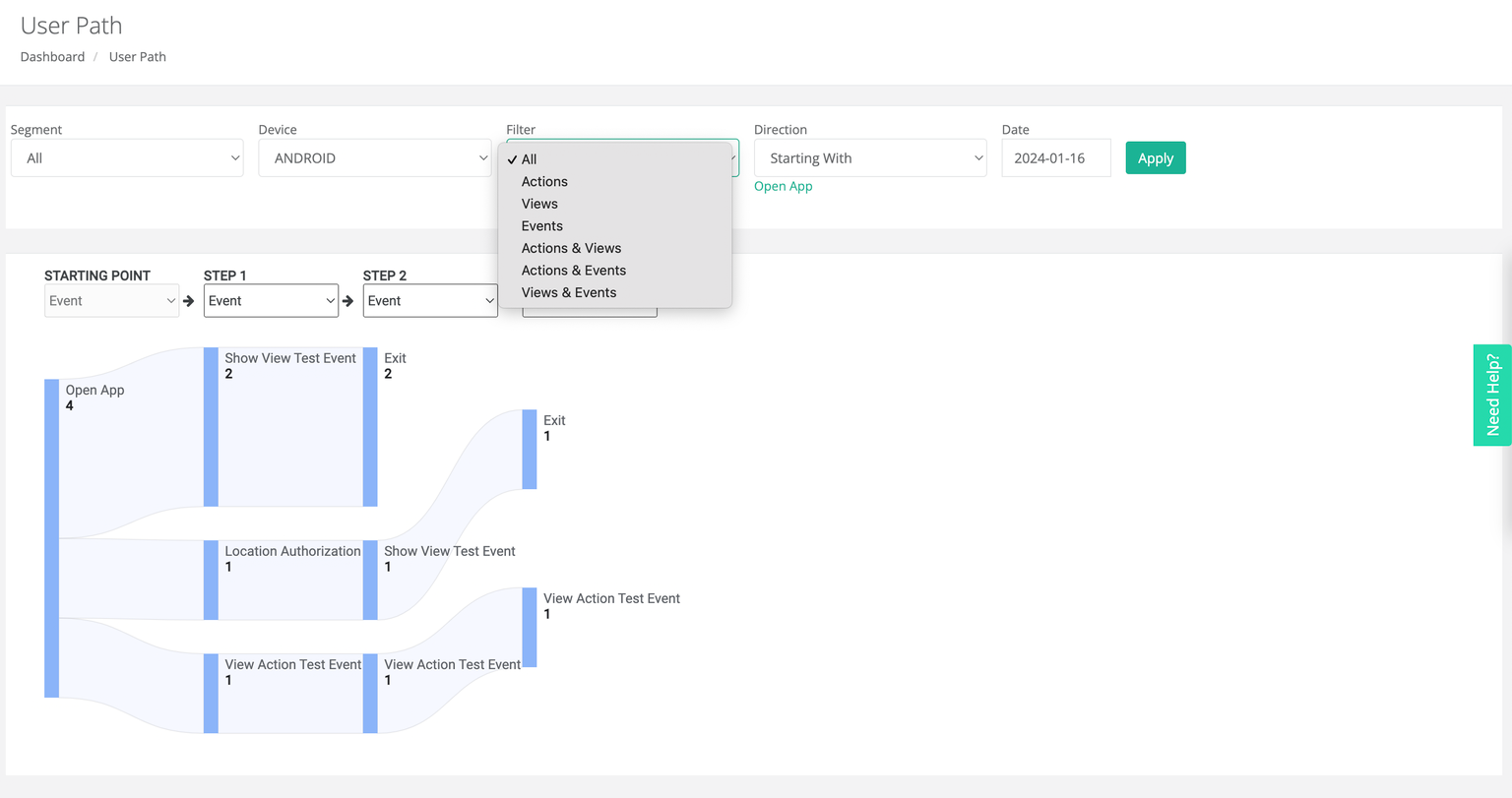1512x798 pixels.
Task: Open the "Need Help?" side tab
Action: [x=1491, y=395]
